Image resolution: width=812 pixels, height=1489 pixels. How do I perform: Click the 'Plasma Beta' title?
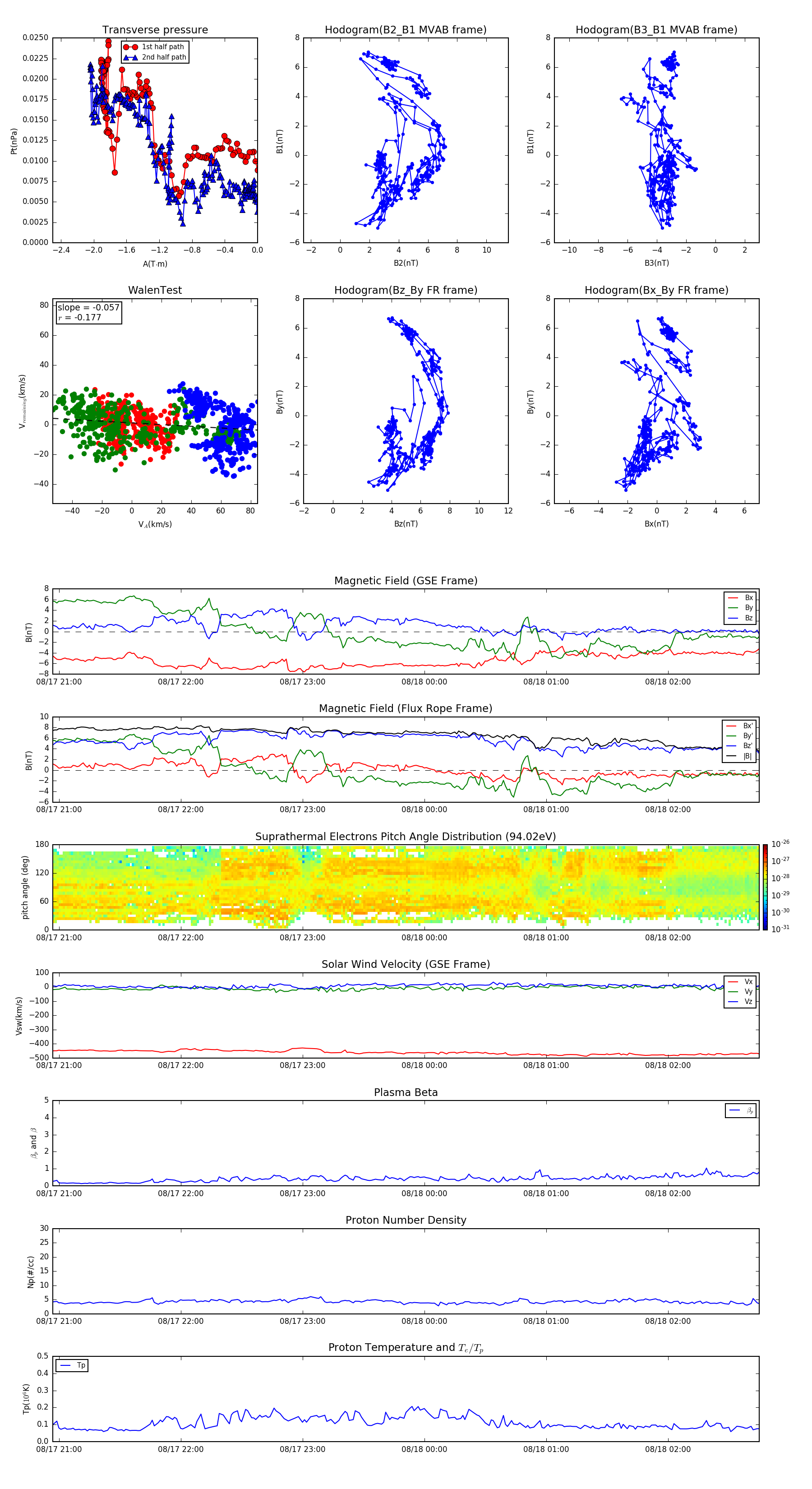406,1092
